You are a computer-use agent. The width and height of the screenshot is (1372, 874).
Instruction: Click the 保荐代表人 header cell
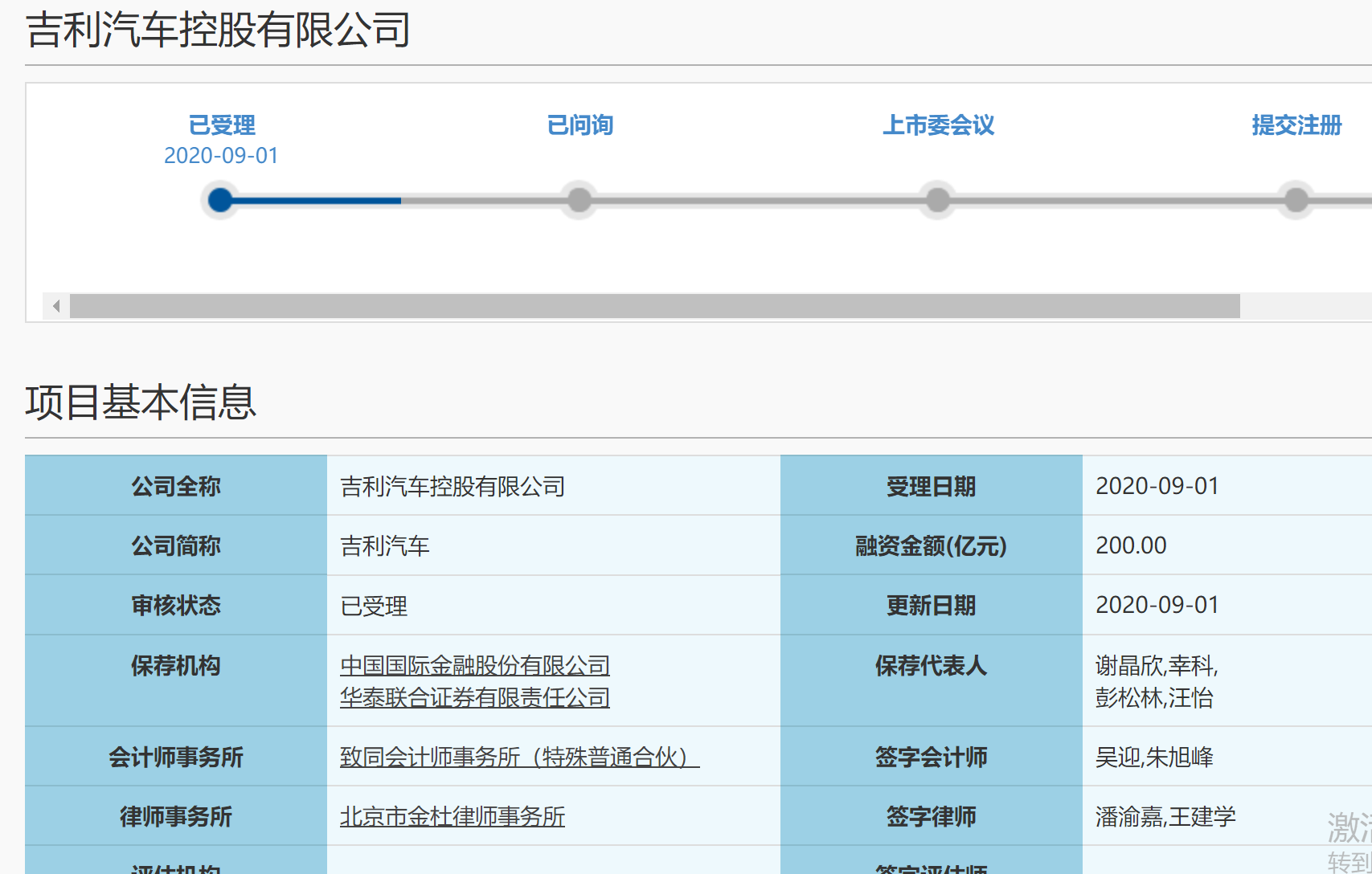pyautogui.click(x=932, y=680)
